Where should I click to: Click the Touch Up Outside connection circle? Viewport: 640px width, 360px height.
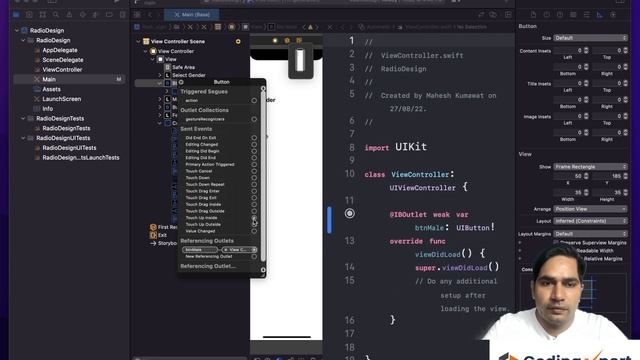pyautogui.click(x=254, y=224)
